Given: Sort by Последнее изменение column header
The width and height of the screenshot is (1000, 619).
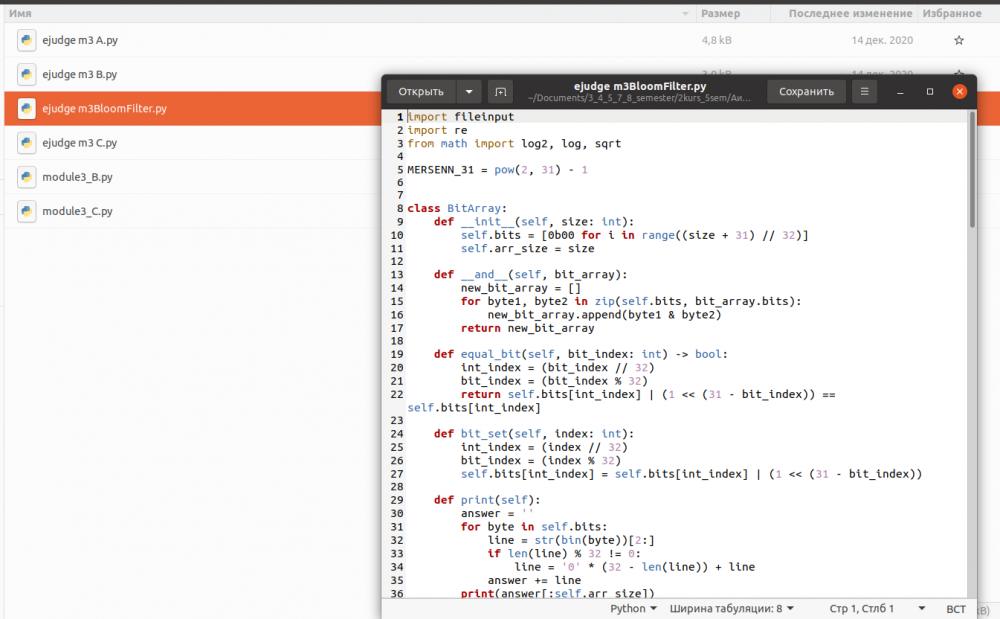Looking at the screenshot, I should click(x=849, y=14).
